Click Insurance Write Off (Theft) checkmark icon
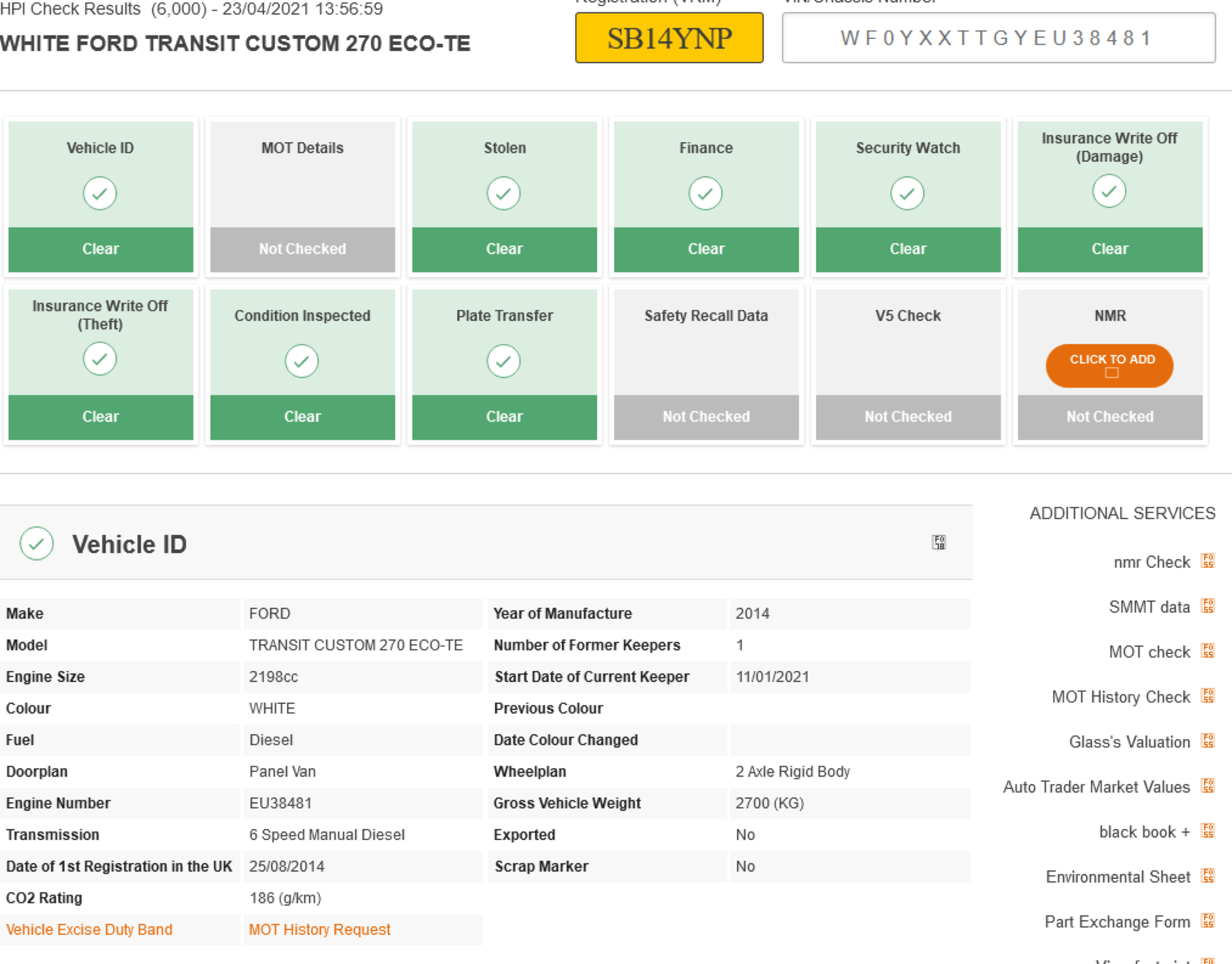1232x964 pixels. pyautogui.click(x=100, y=359)
